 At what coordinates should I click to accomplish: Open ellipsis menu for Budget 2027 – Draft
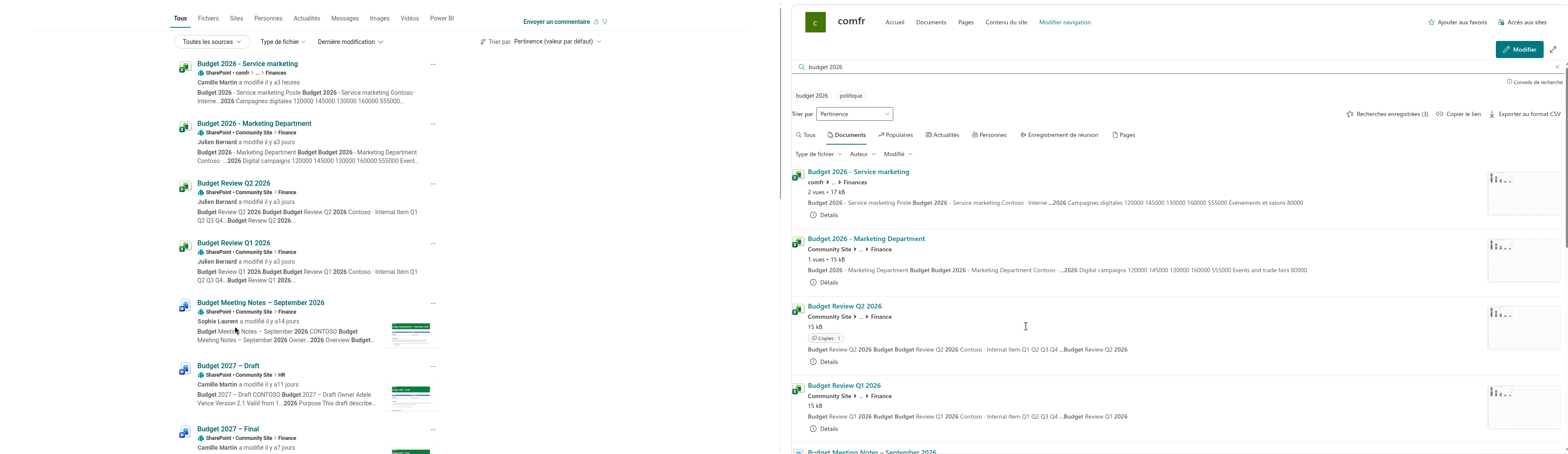tap(433, 367)
